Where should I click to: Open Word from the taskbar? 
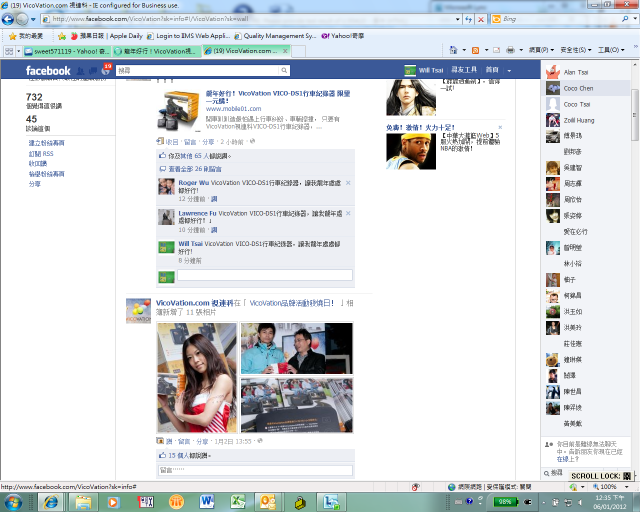point(207,502)
